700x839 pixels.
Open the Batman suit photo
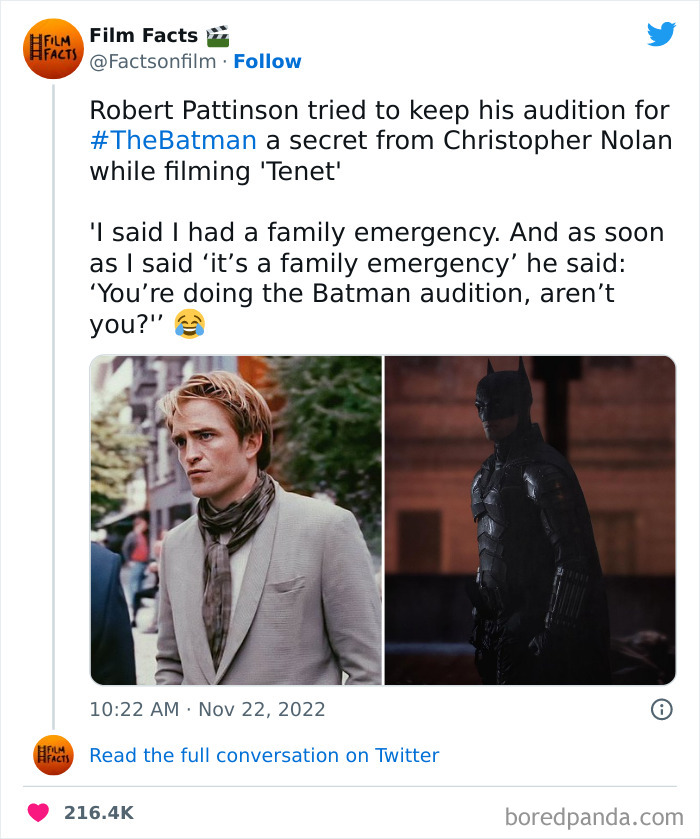(x=529, y=518)
